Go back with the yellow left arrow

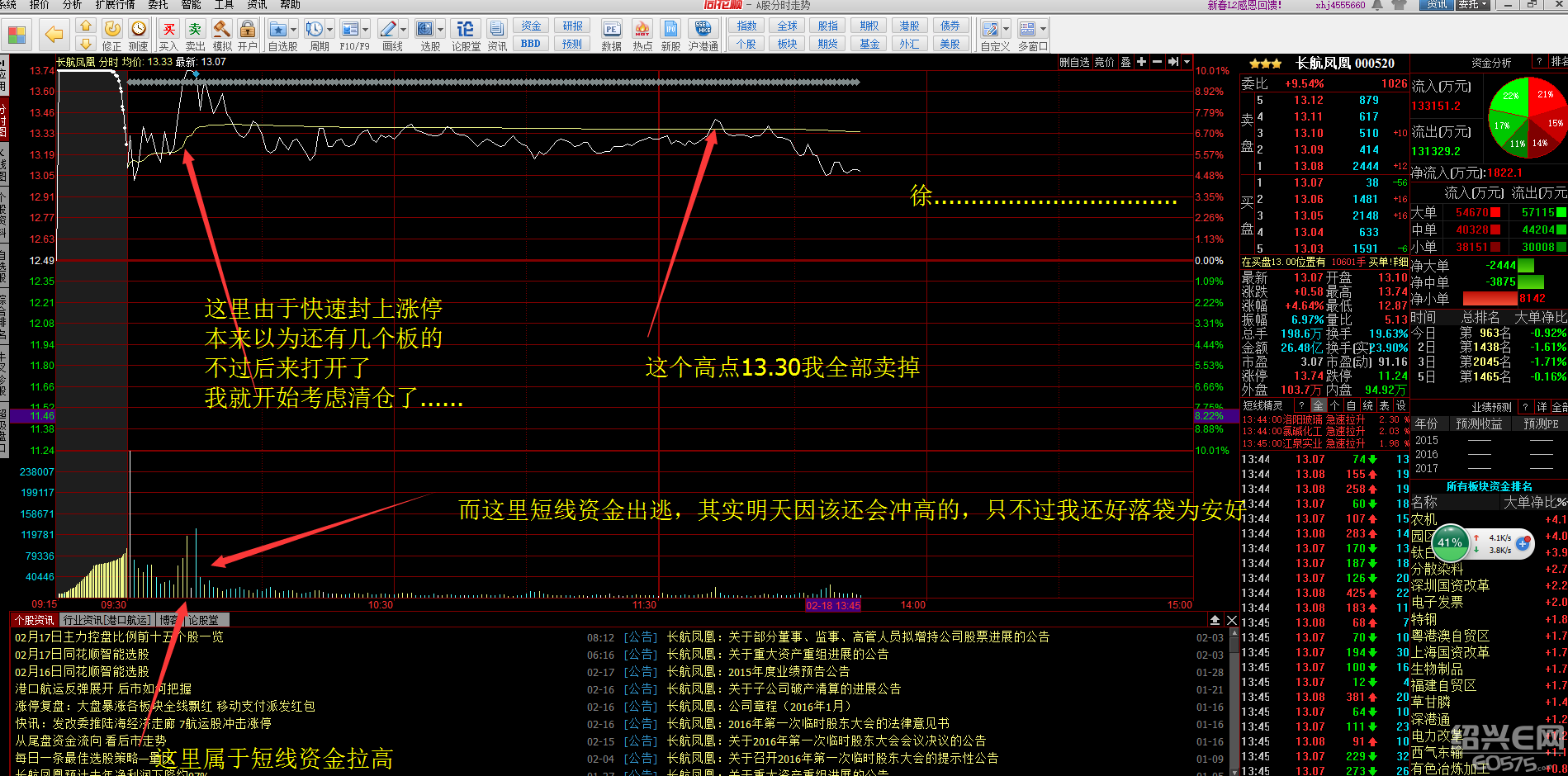pyautogui.click(x=54, y=35)
